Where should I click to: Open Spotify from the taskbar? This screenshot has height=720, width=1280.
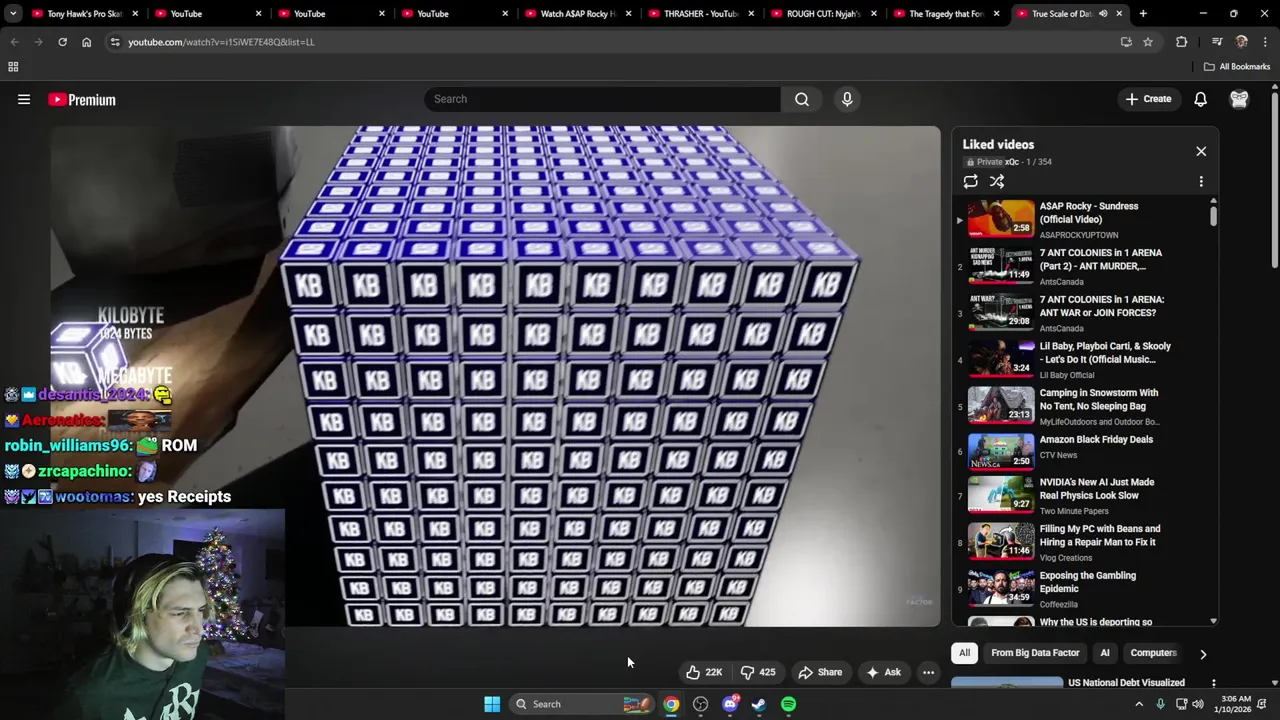[x=789, y=704]
